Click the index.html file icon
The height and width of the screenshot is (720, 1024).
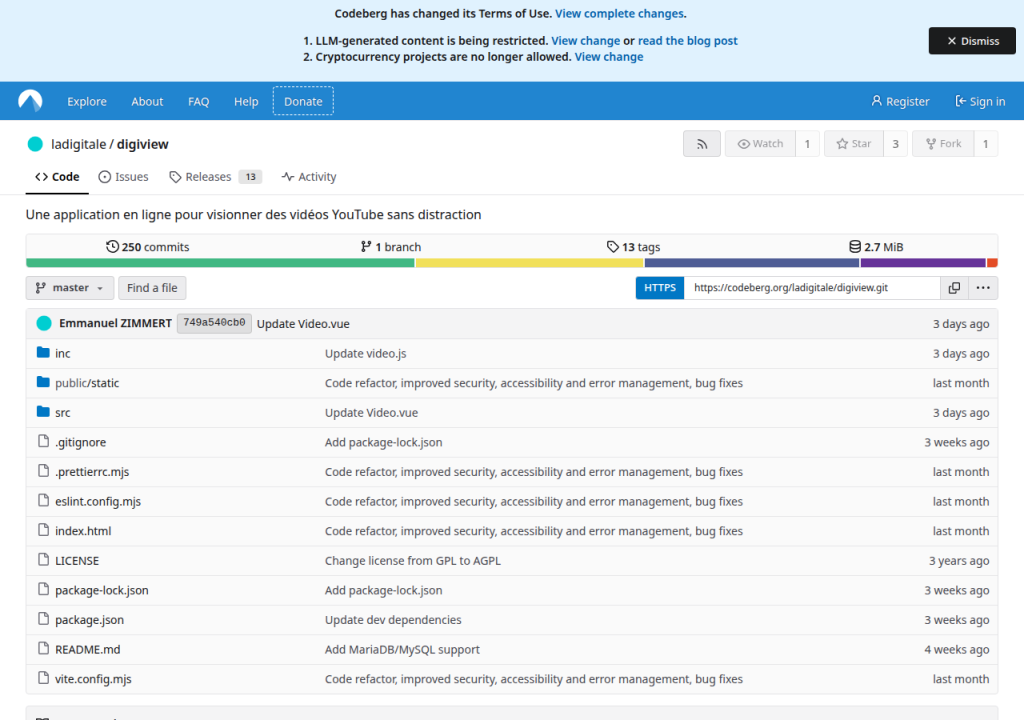click(x=44, y=530)
